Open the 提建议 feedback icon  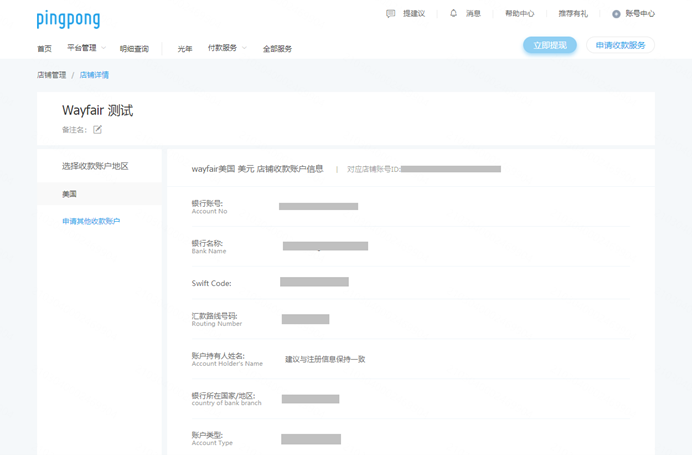point(391,14)
